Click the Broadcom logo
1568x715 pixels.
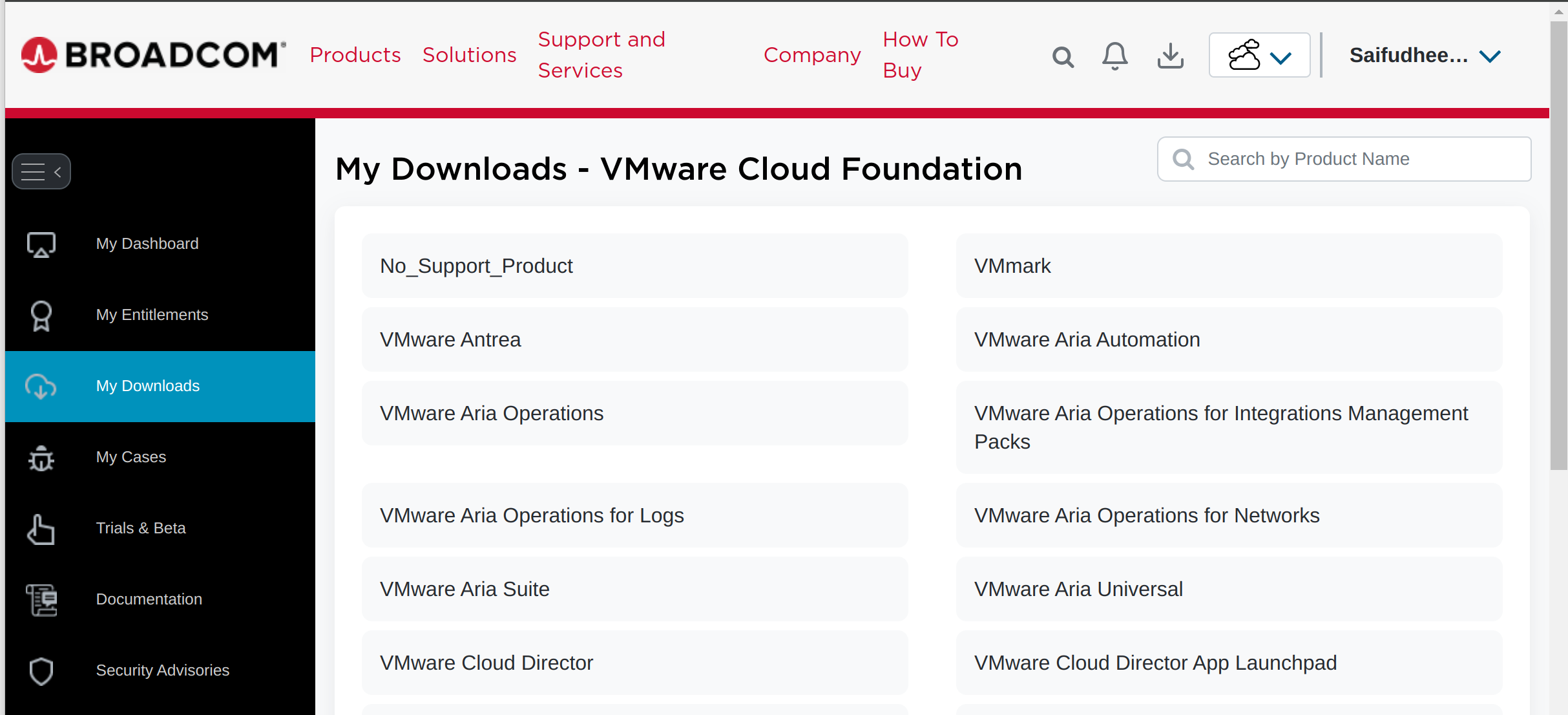click(x=152, y=54)
